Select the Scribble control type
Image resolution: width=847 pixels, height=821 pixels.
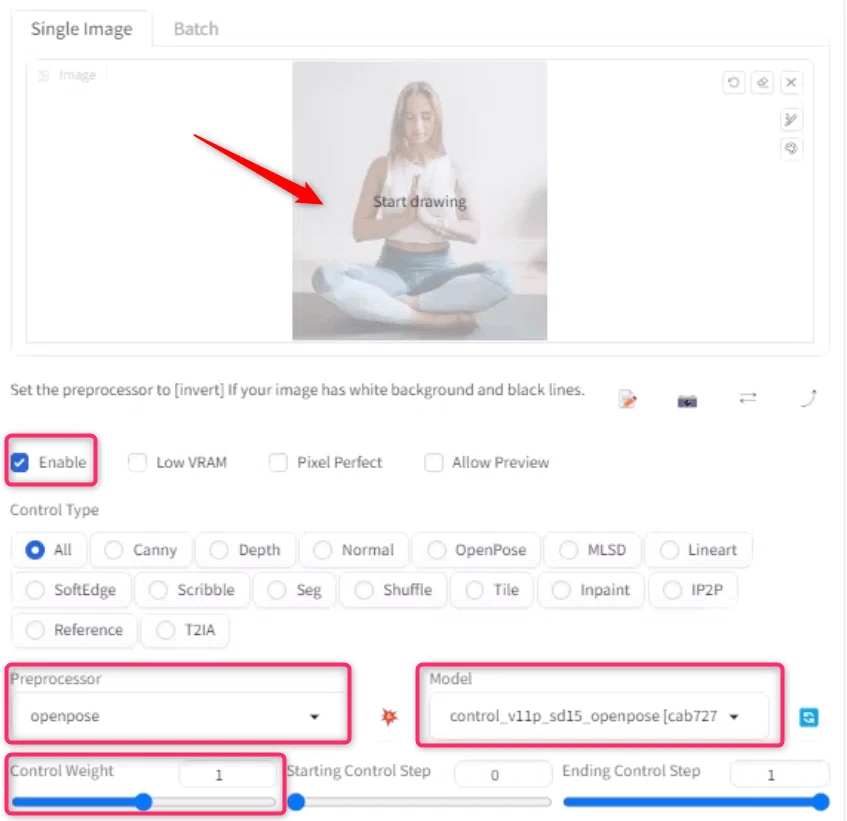click(192, 590)
